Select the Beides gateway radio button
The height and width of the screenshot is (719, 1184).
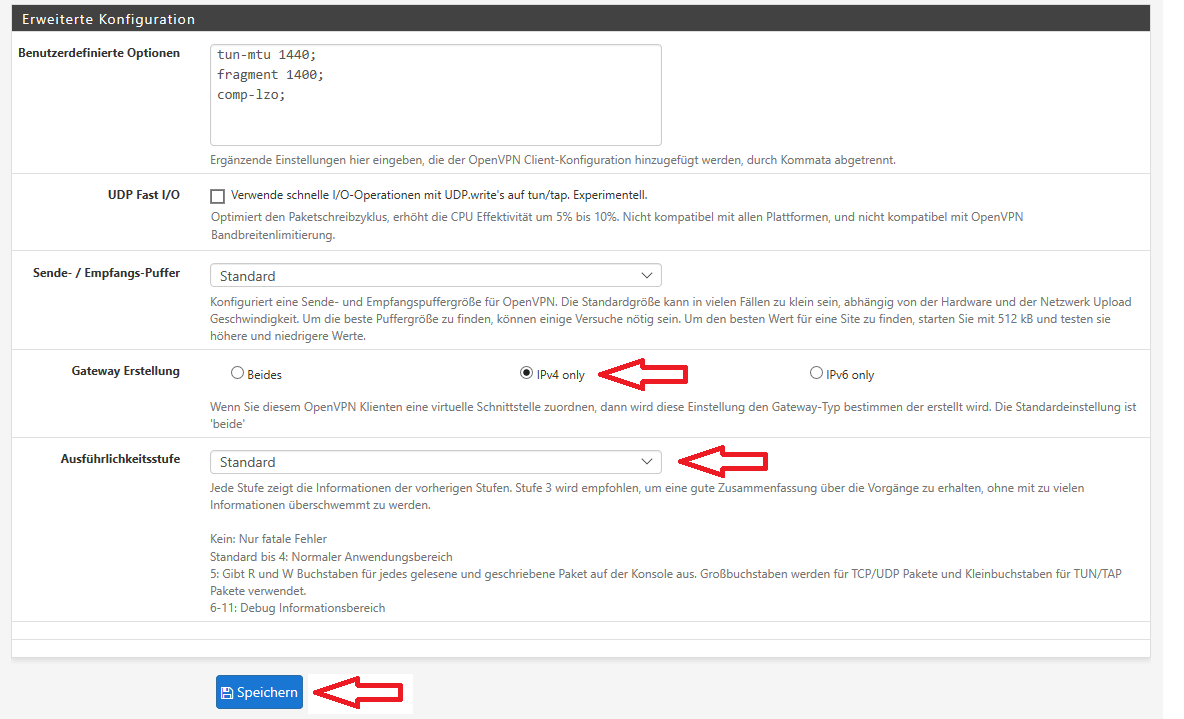(x=237, y=374)
